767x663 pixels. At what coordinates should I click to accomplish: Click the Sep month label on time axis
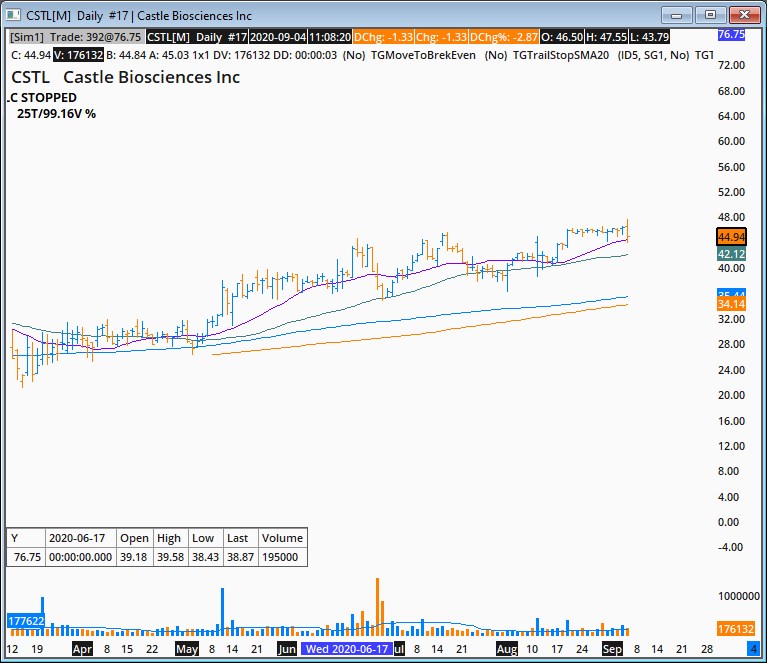pyautogui.click(x=612, y=649)
